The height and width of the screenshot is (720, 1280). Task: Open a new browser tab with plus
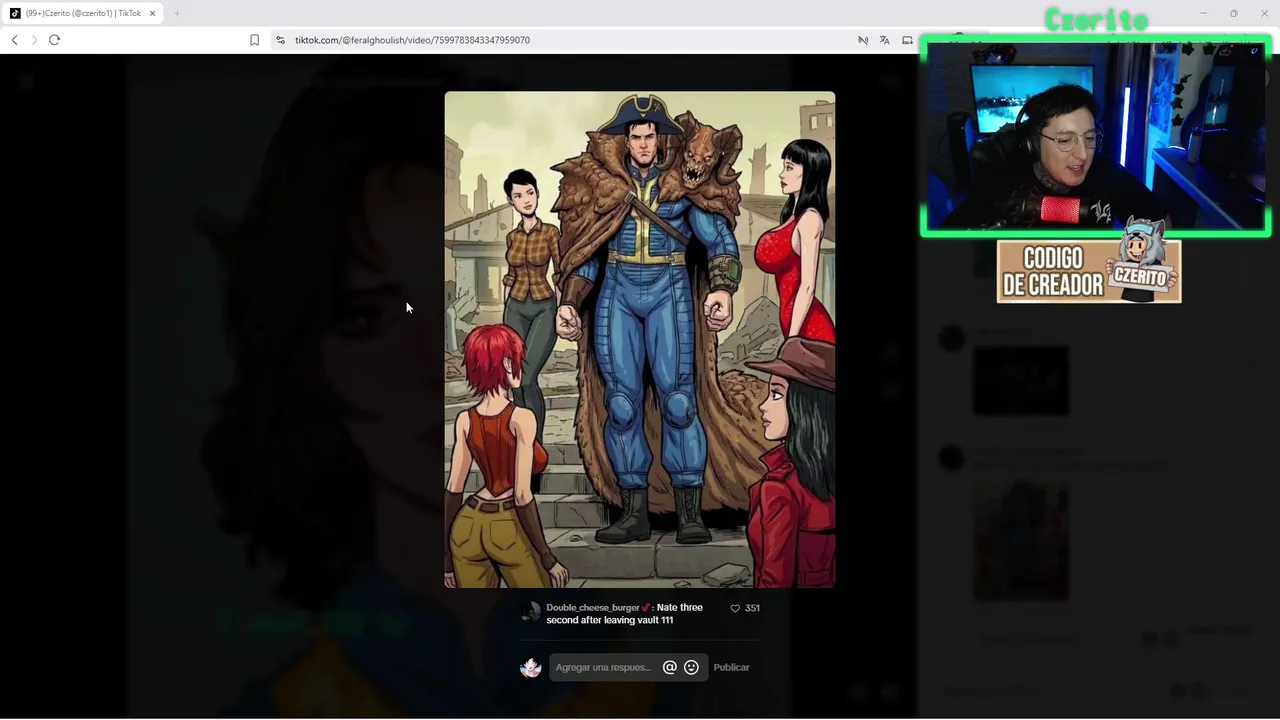click(177, 13)
